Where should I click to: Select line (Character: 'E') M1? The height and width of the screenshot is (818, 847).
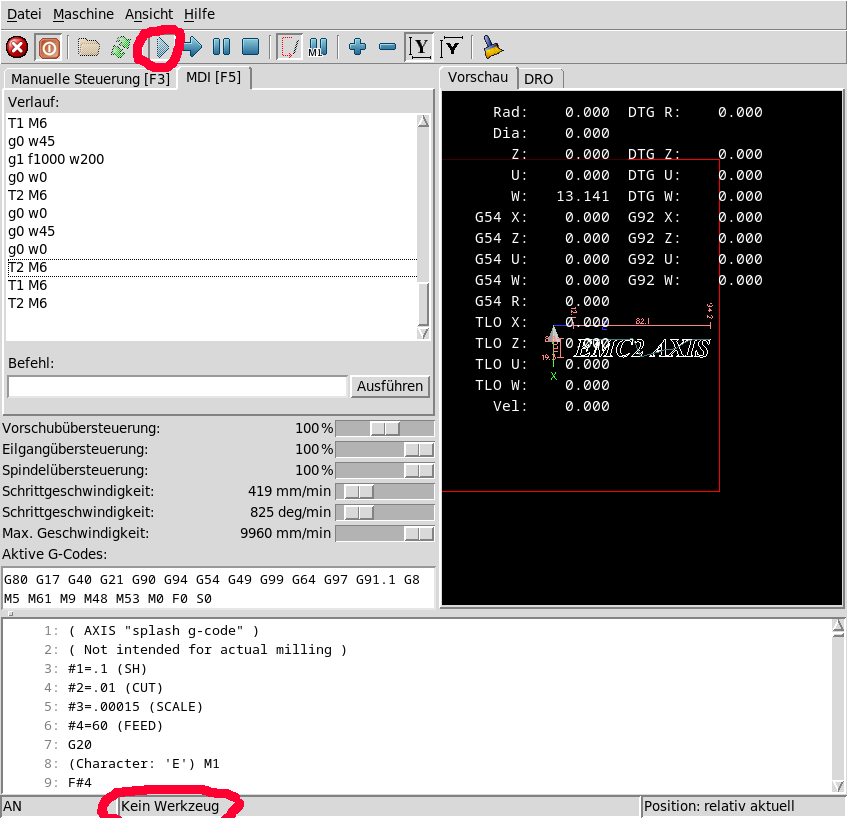pos(144,763)
